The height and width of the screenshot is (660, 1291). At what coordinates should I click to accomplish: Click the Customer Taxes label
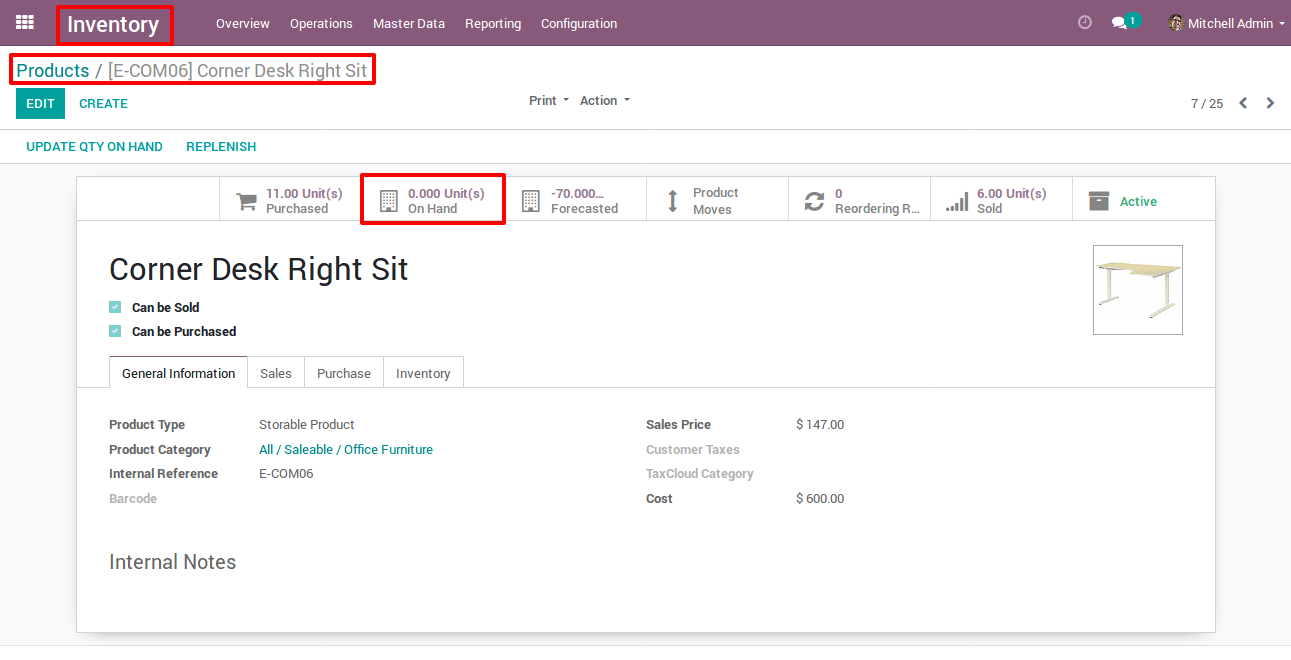click(693, 449)
